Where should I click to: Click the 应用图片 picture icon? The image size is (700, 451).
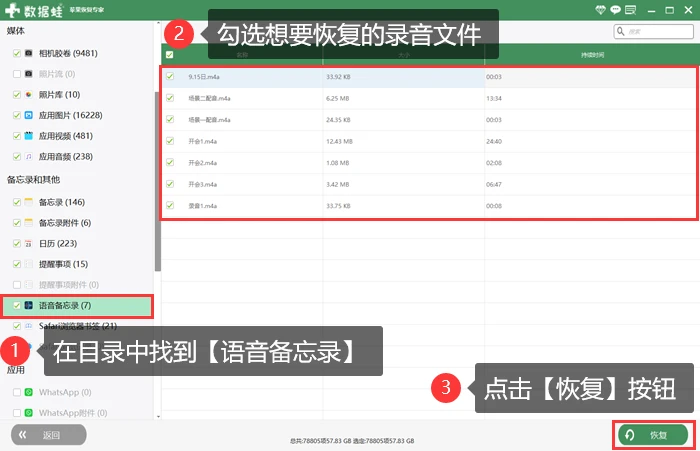tap(29, 115)
